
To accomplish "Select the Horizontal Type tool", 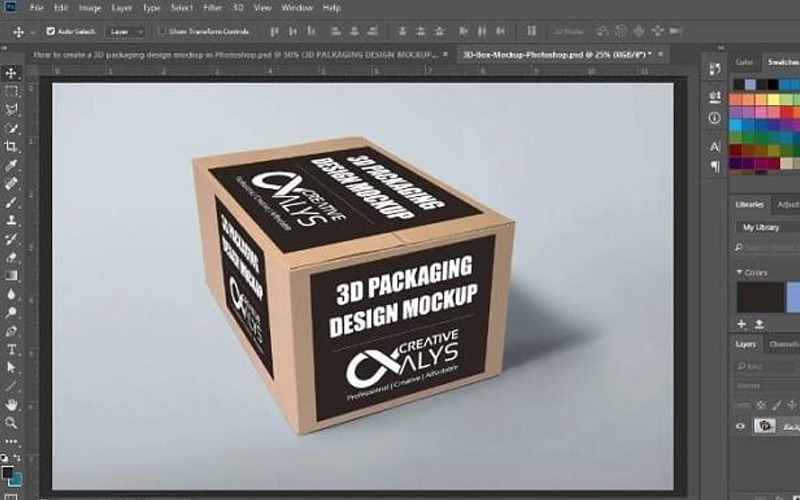I will [x=11, y=349].
